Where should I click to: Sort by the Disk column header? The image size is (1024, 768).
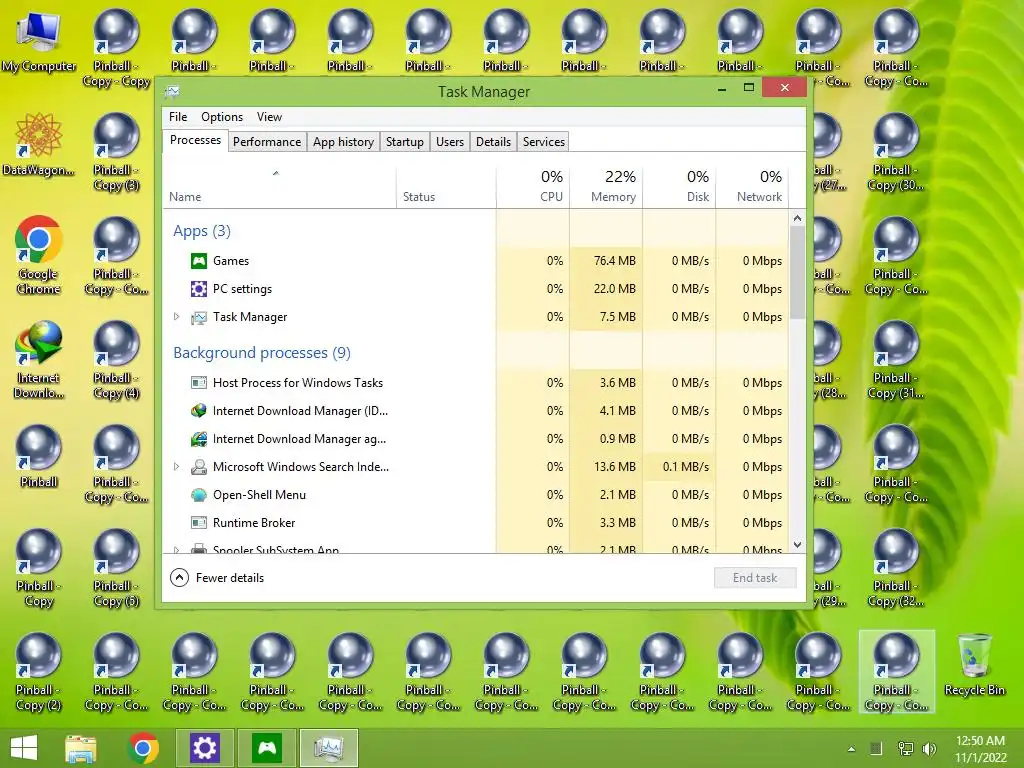click(679, 187)
